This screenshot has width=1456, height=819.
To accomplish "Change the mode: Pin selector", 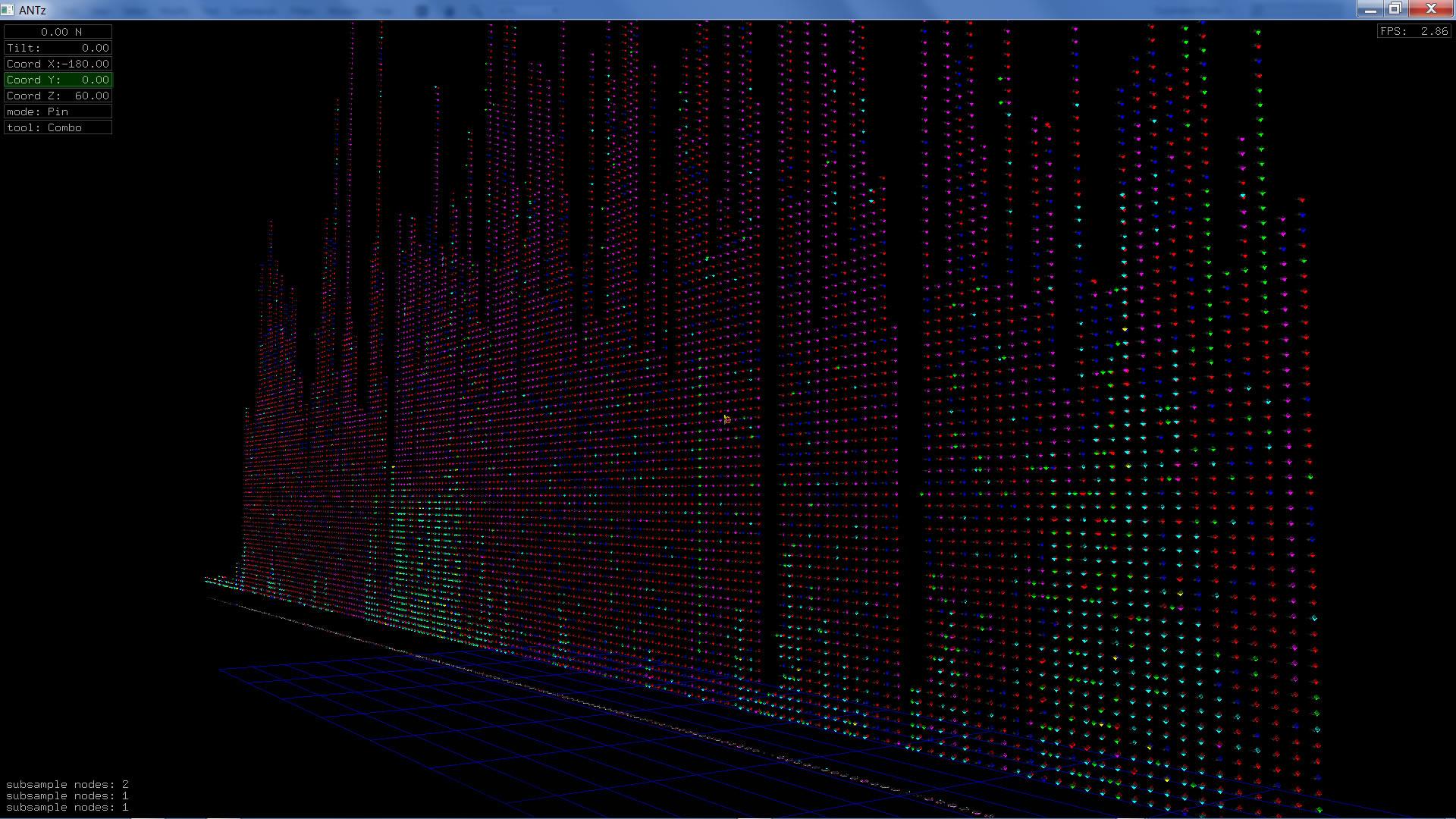I will (x=58, y=111).
